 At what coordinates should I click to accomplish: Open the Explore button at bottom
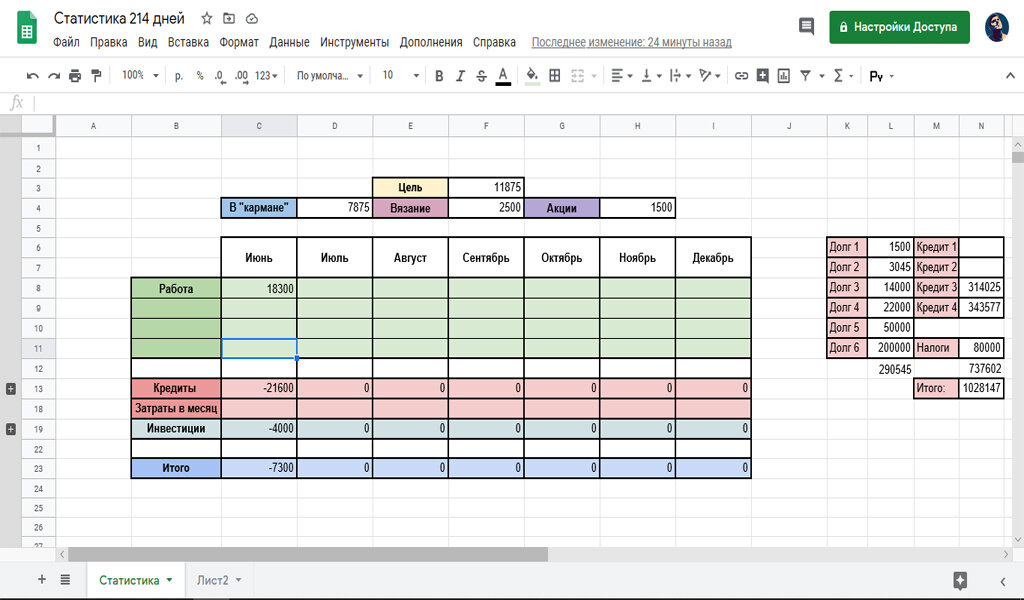[x=960, y=580]
